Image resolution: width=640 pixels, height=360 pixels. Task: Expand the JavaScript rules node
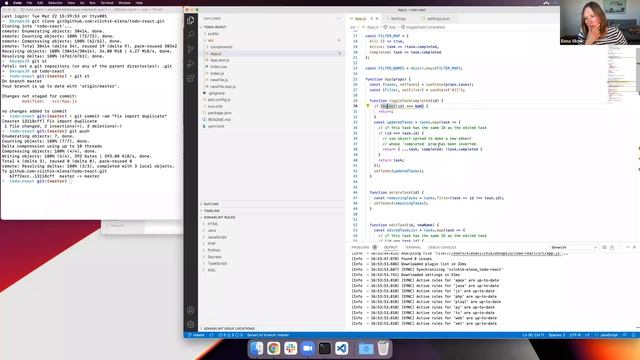217,237
